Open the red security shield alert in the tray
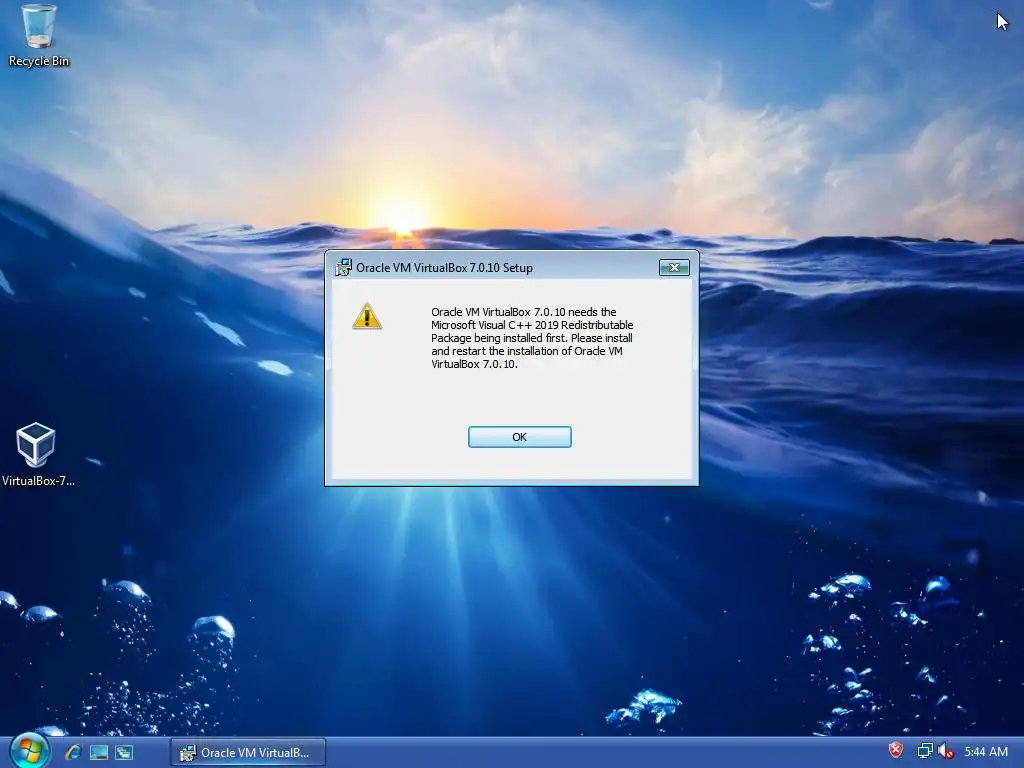The image size is (1024, 768). click(x=895, y=750)
